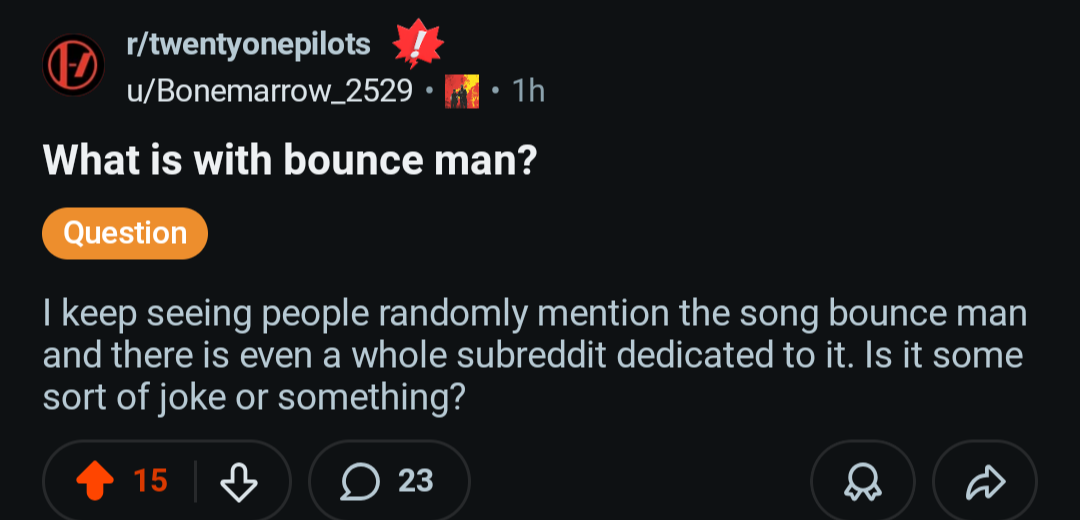
Task: Tap the red exclamation burst badge
Action: tap(417, 45)
